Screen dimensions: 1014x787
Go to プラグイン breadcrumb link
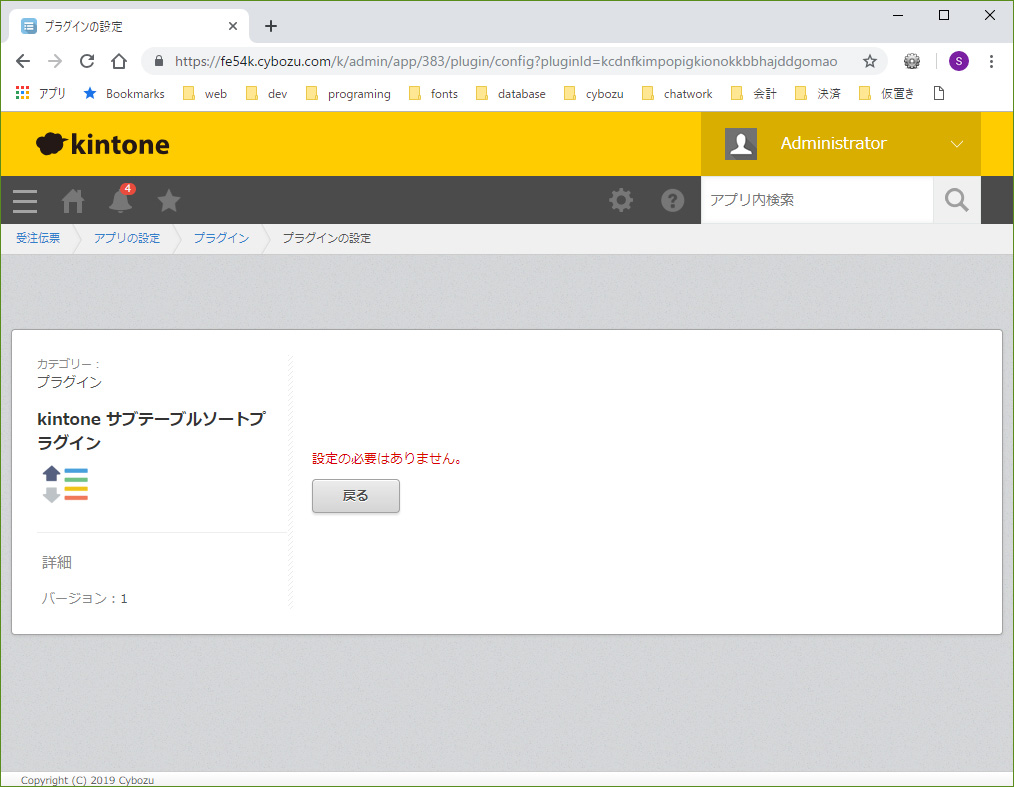click(221, 238)
